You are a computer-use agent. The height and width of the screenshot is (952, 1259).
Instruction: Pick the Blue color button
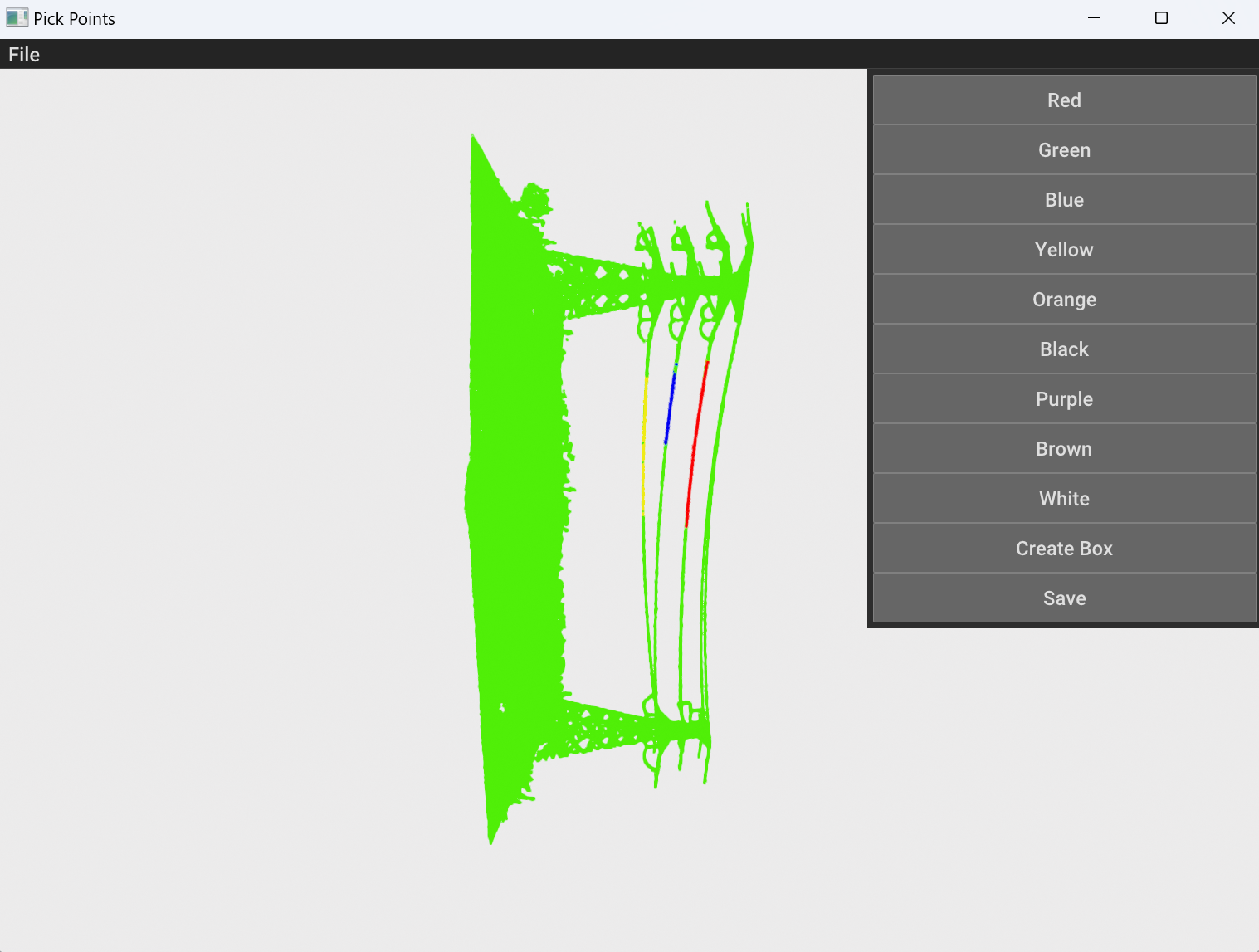(1064, 200)
